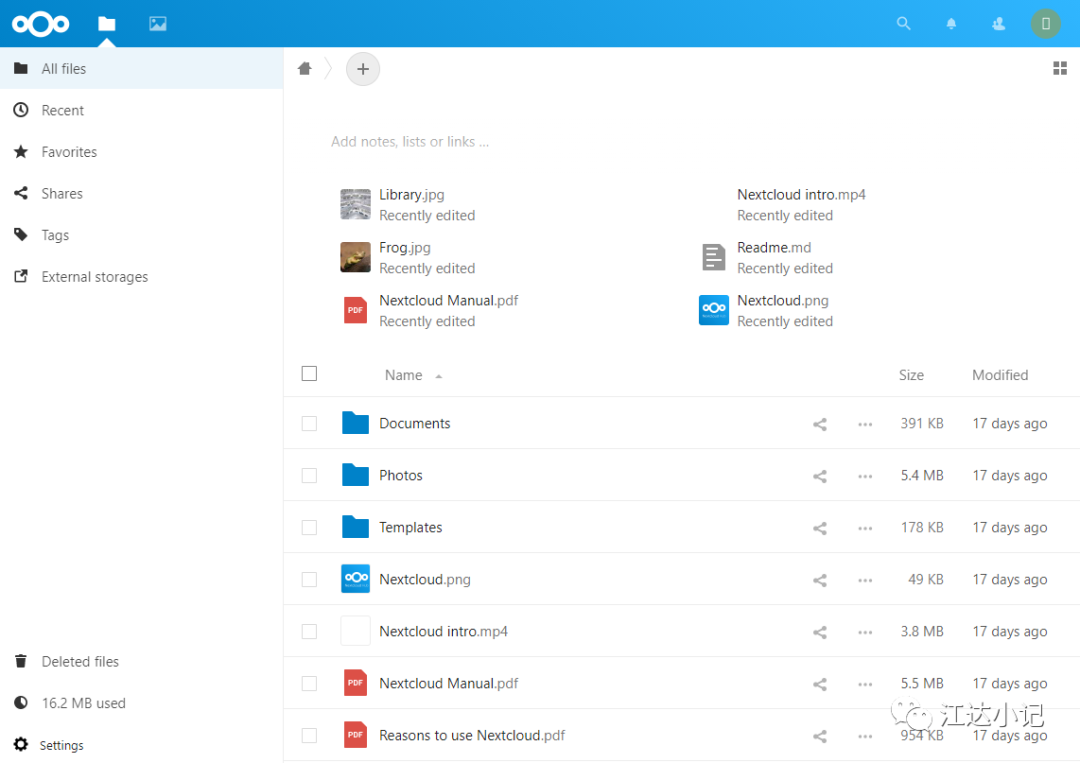Open the recent Library.jpg thumbnail
1080x763 pixels.
[355, 205]
